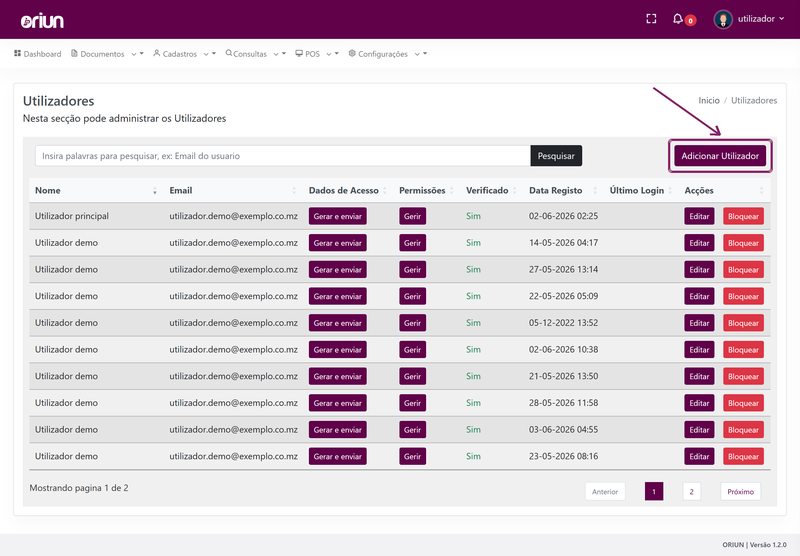Open Configurações menu
This screenshot has width=800, height=556.
pyautogui.click(x=378, y=54)
